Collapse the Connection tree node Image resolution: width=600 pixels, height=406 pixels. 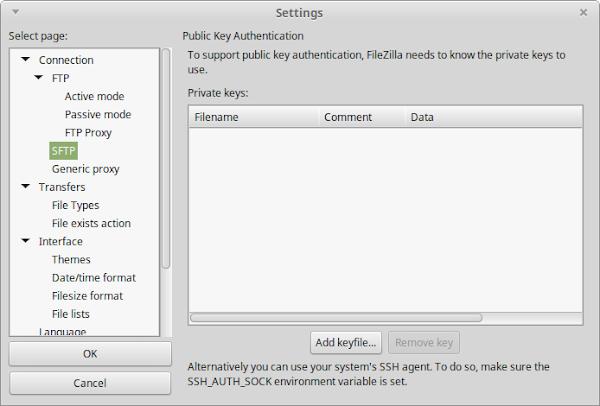(x=26, y=59)
